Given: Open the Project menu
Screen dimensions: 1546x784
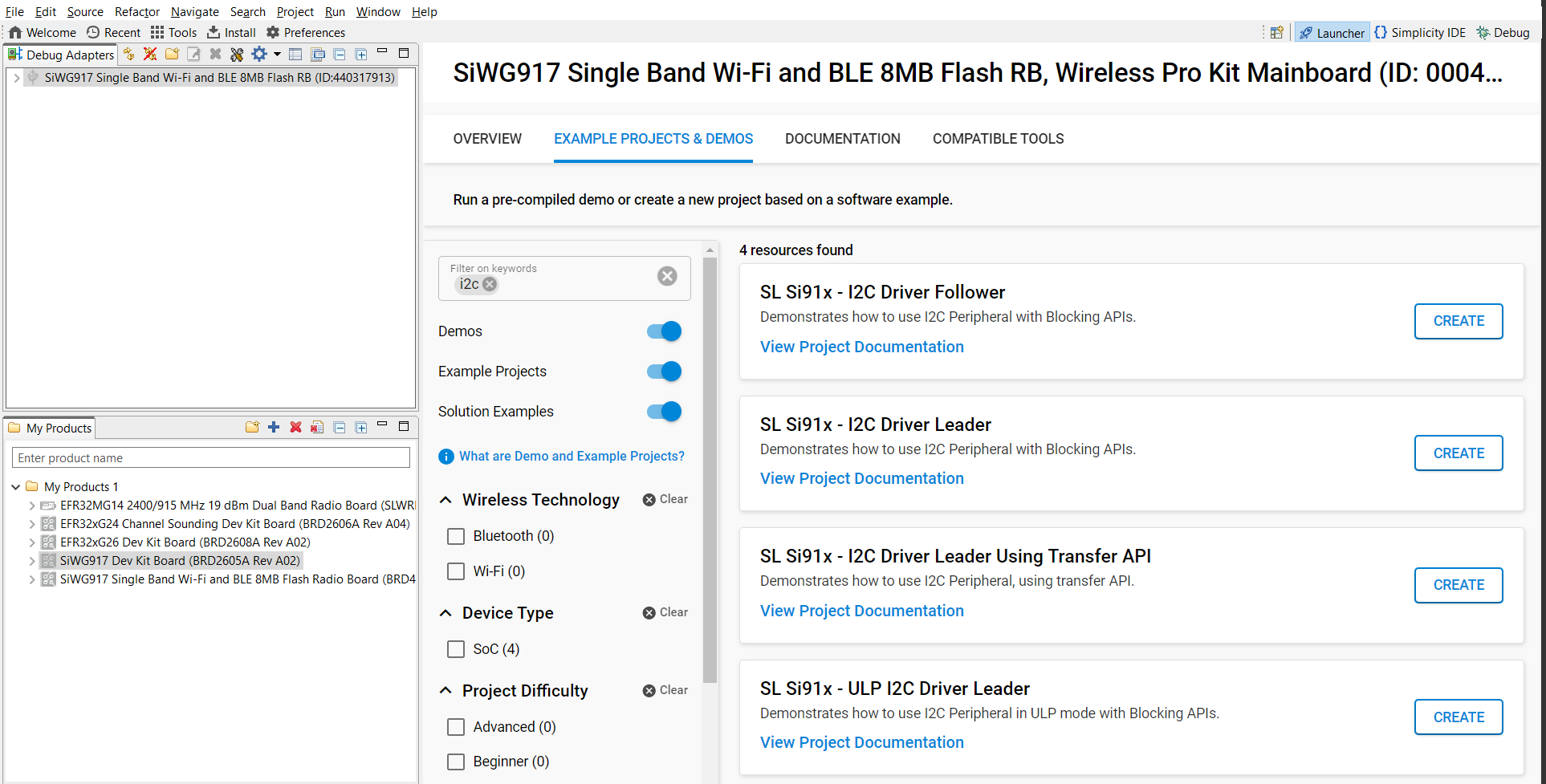Looking at the screenshot, I should click(295, 11).
